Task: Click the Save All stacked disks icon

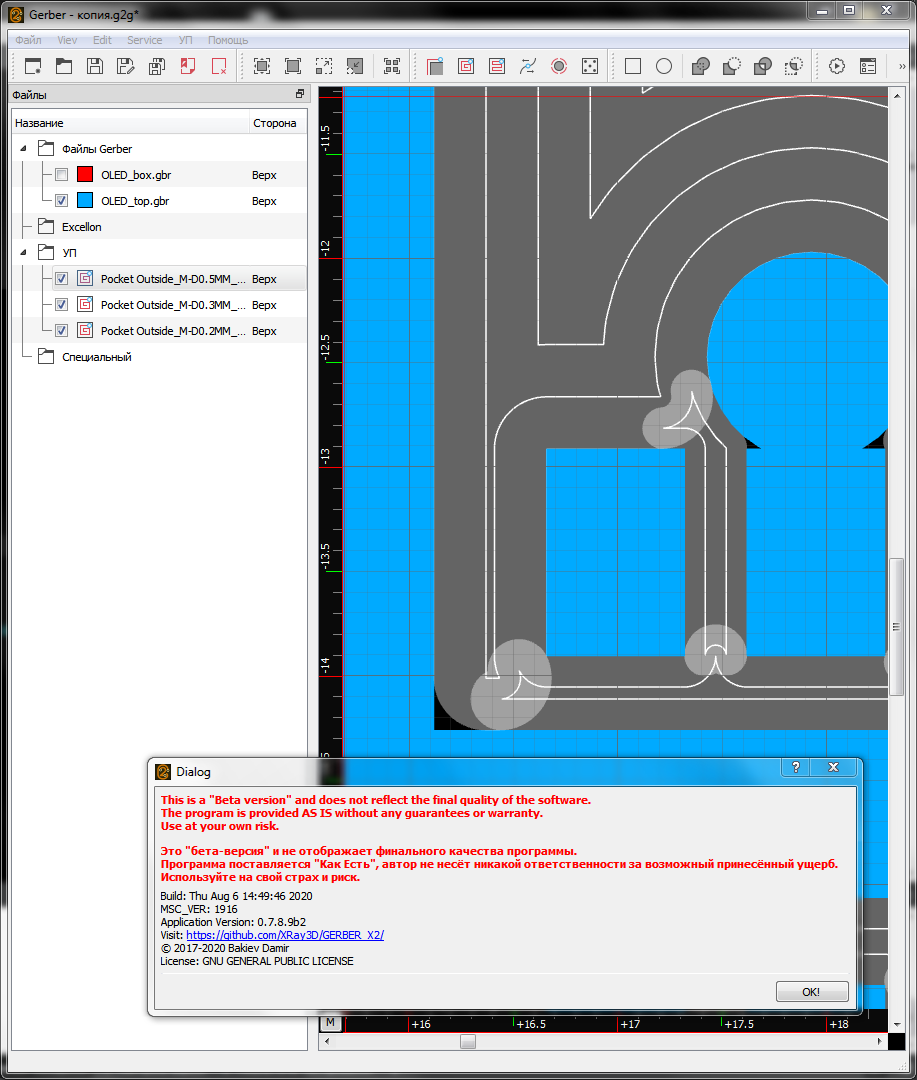Action: click(x=157, y=66)
